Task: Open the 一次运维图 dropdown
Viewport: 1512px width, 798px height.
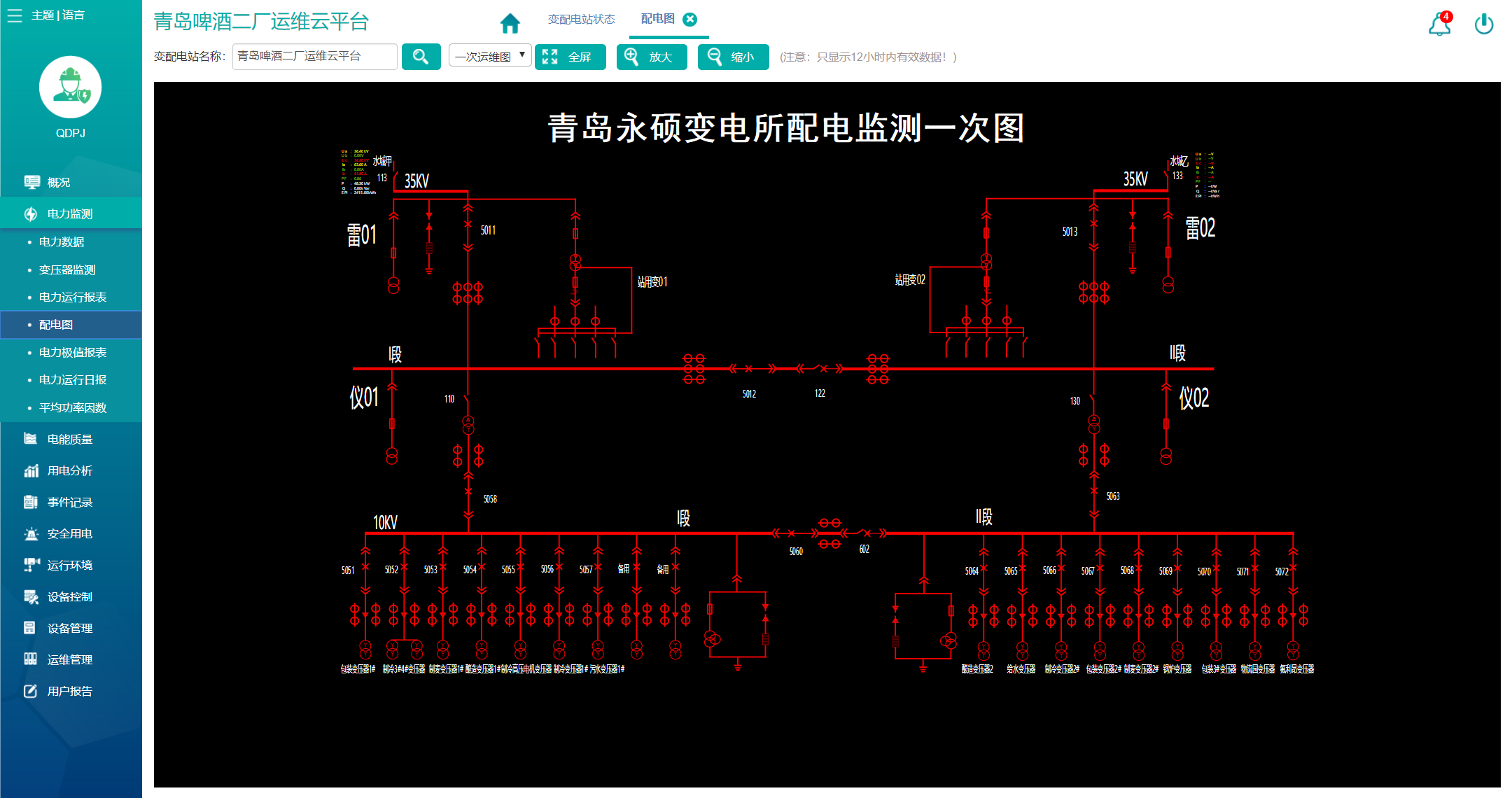Action: [489, 57]
